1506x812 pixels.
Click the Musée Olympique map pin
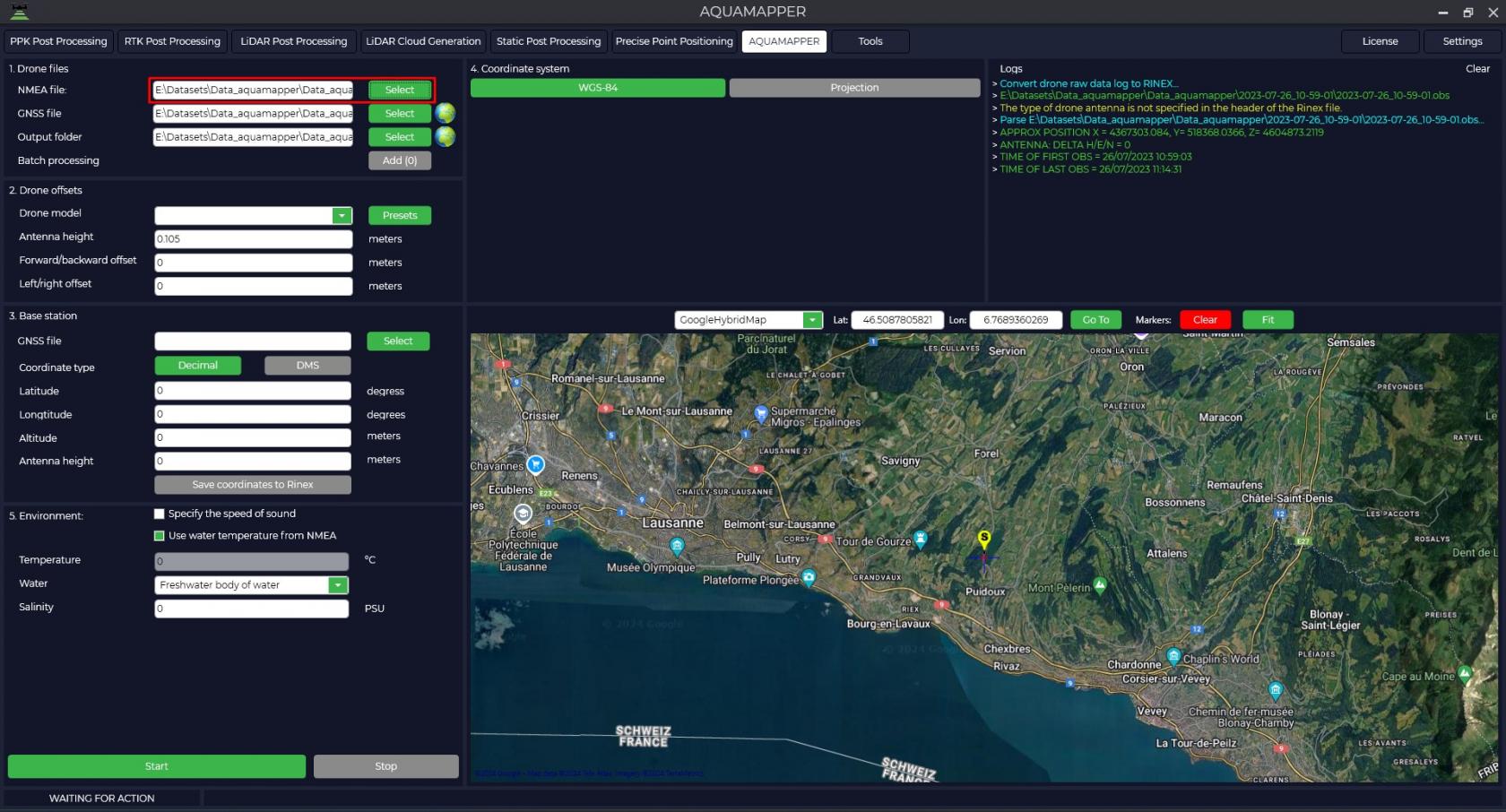click(x=677, y=545)
